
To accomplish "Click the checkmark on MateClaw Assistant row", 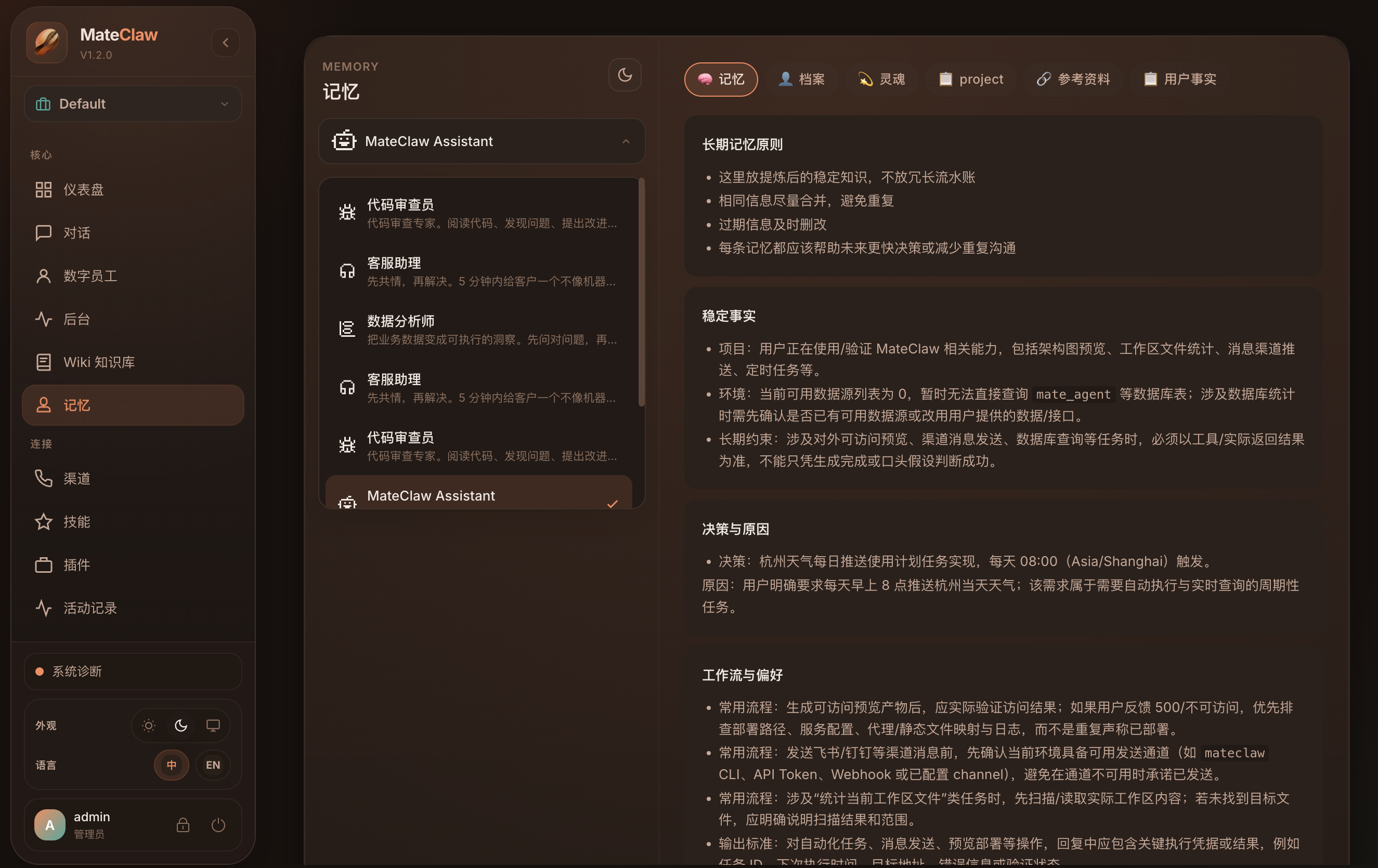I will [613, 504].
